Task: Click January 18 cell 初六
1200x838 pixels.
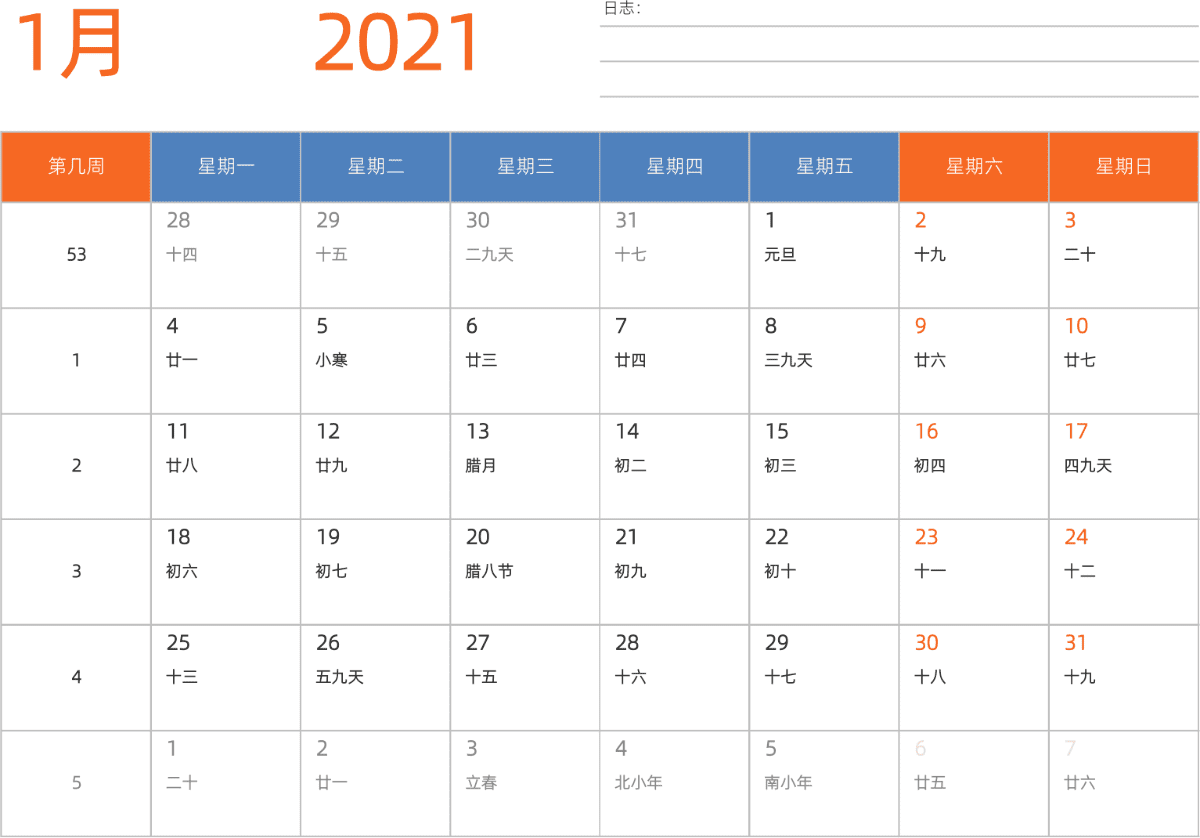Action: point(226,572)
